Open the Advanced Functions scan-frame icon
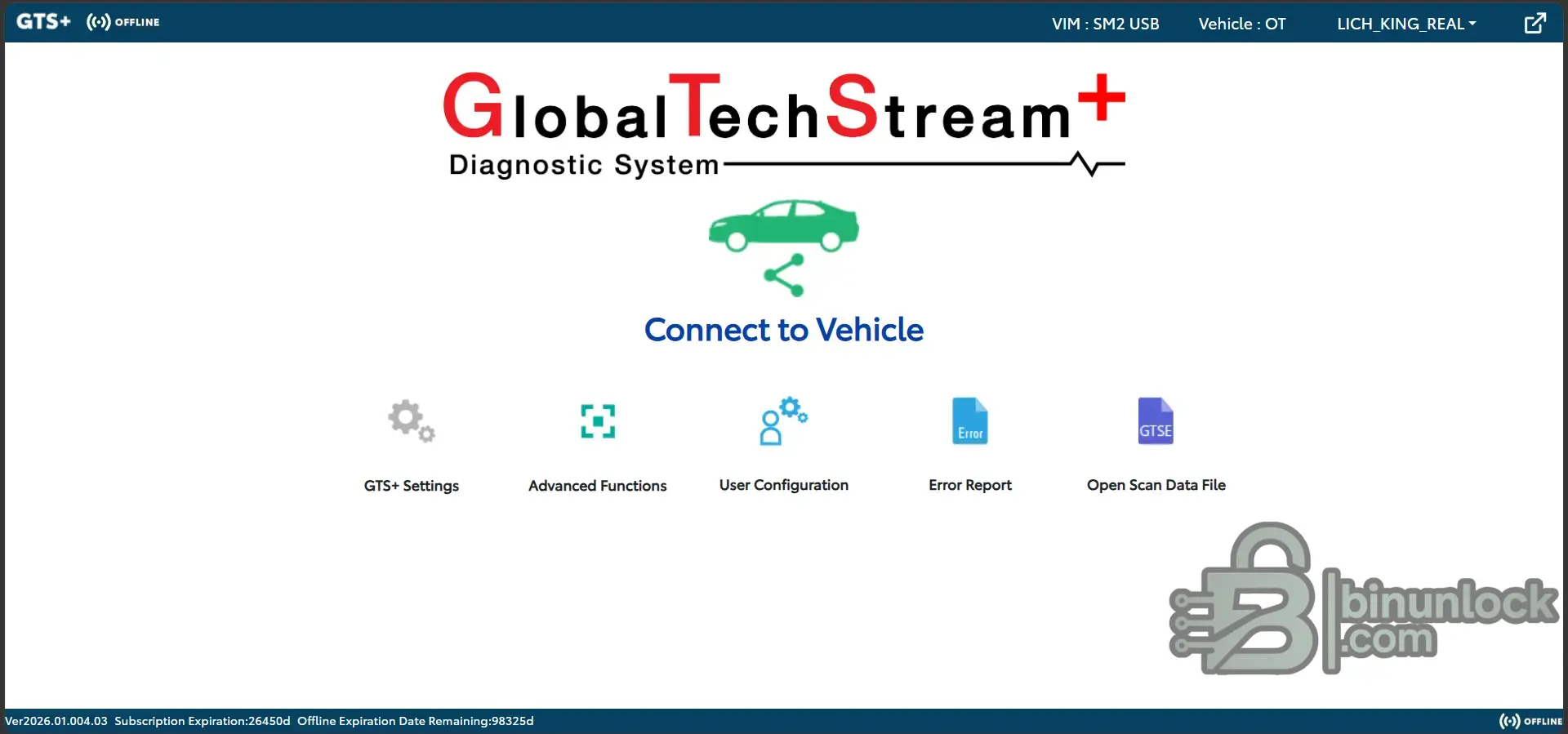This screenshot has width=1568, height=734. (598, 421)
